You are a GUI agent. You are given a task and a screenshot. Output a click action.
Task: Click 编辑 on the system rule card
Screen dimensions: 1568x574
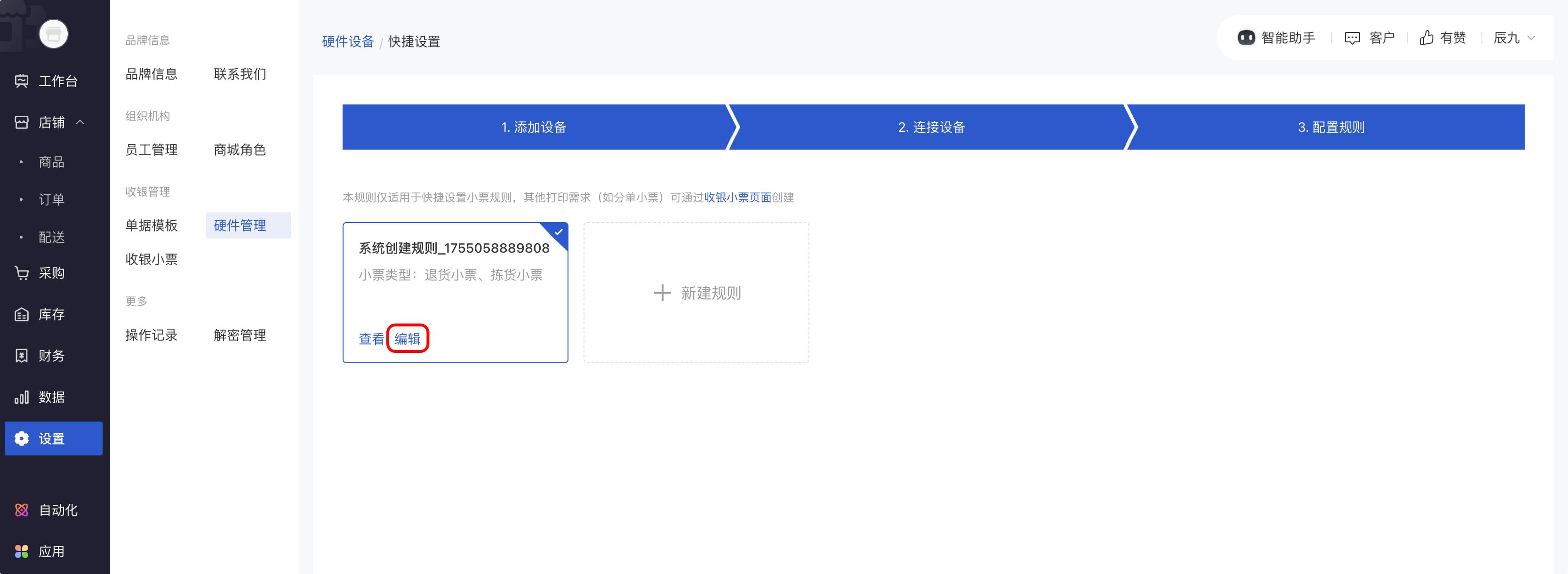[x=407, y=338]
